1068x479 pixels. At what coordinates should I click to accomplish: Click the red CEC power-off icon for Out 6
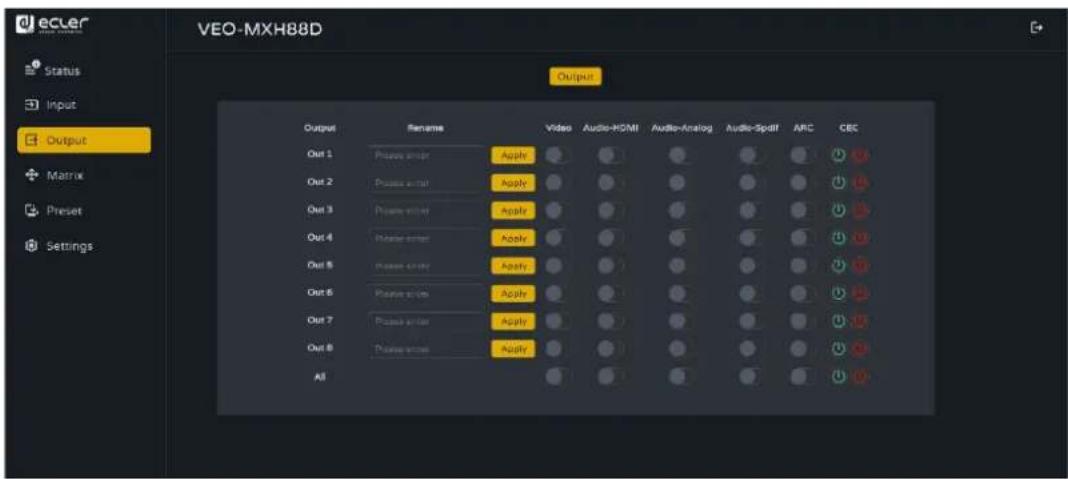(858, 293)
